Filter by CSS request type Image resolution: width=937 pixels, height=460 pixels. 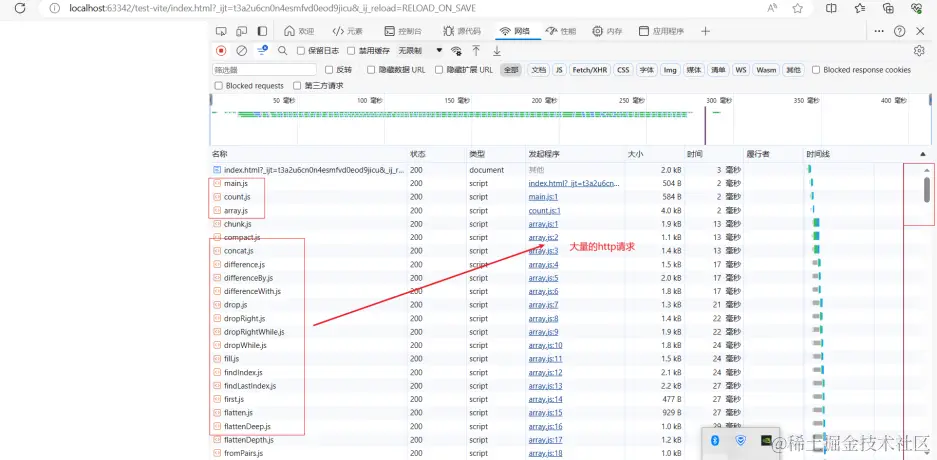point(623,70)
